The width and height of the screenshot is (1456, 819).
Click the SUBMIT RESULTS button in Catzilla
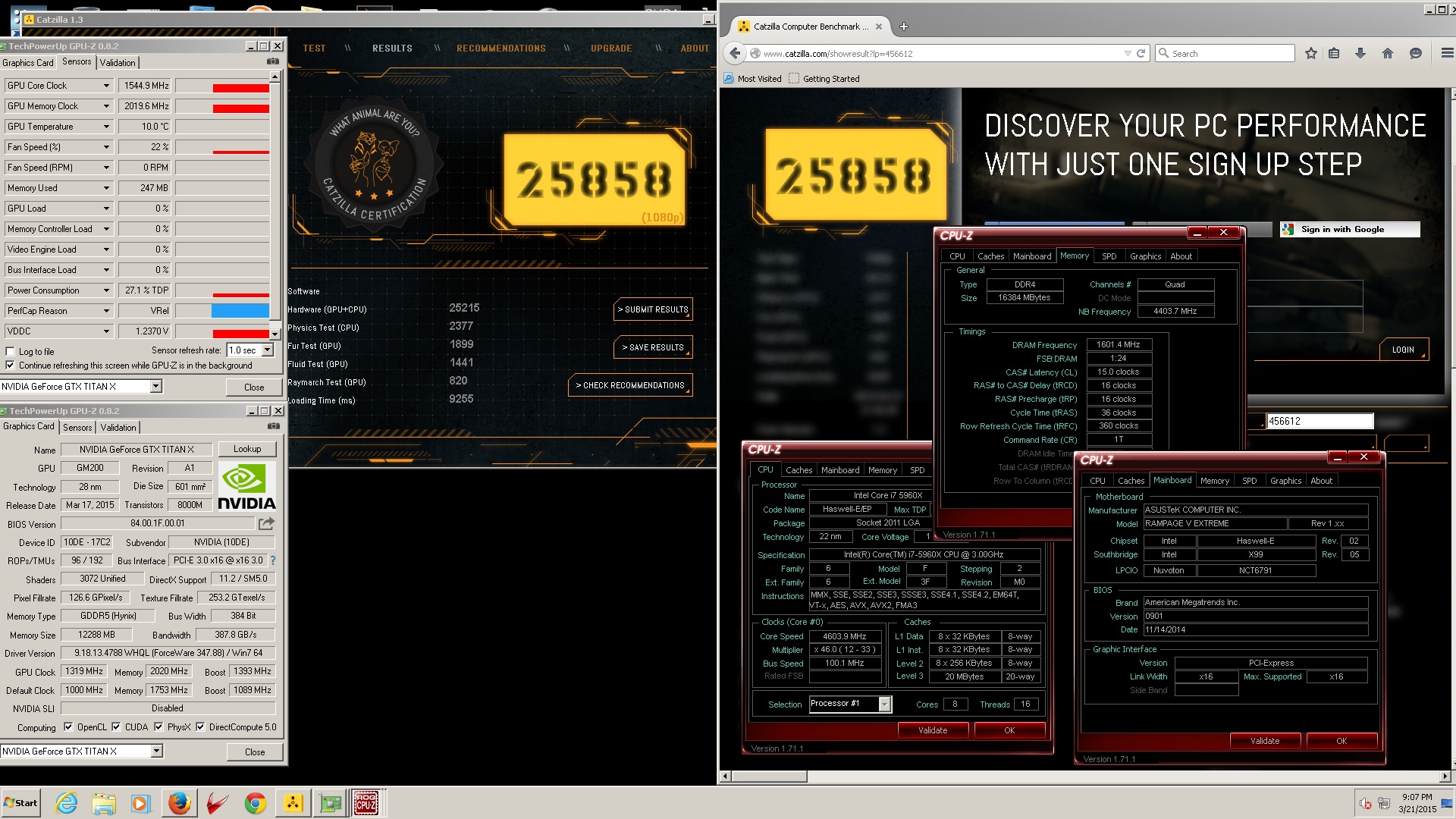tap(653, 309)
